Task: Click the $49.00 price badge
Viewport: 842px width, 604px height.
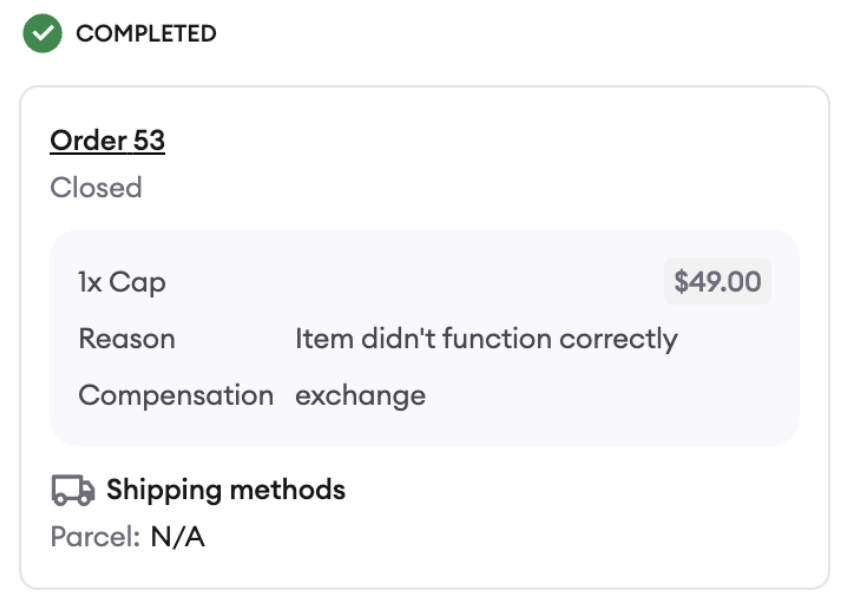Action: pyautogui.click(x=717, y=281)
